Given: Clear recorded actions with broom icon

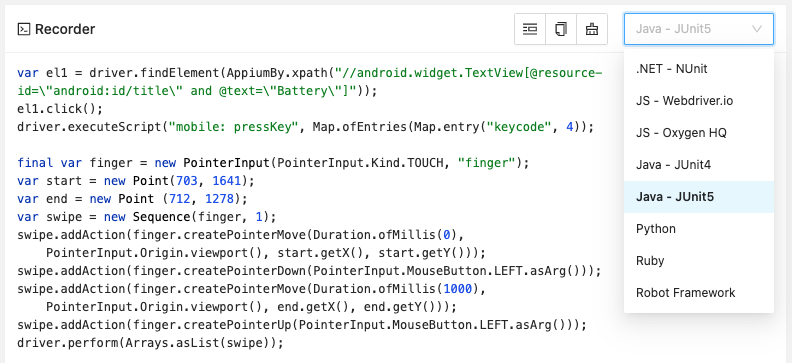Looking at the screenshot, I should 591,29.
